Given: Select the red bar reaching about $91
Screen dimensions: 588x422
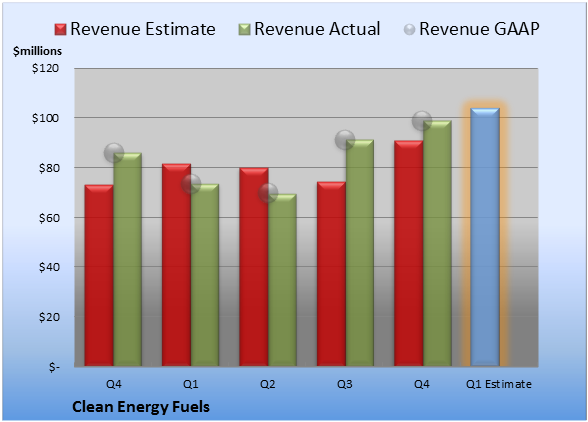Looking at the screenshot, I should pyautogui.click(x=408, y=253).
